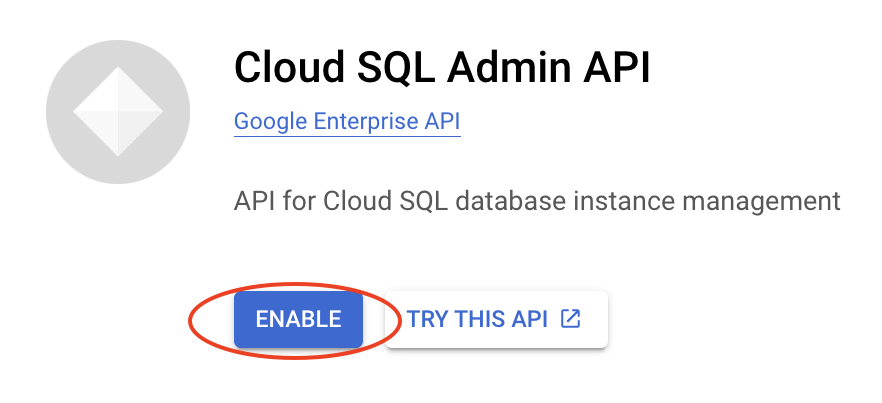Click the word ENABLE on the blue button
This screenshot has width=882, height=403.
(298, 320)
